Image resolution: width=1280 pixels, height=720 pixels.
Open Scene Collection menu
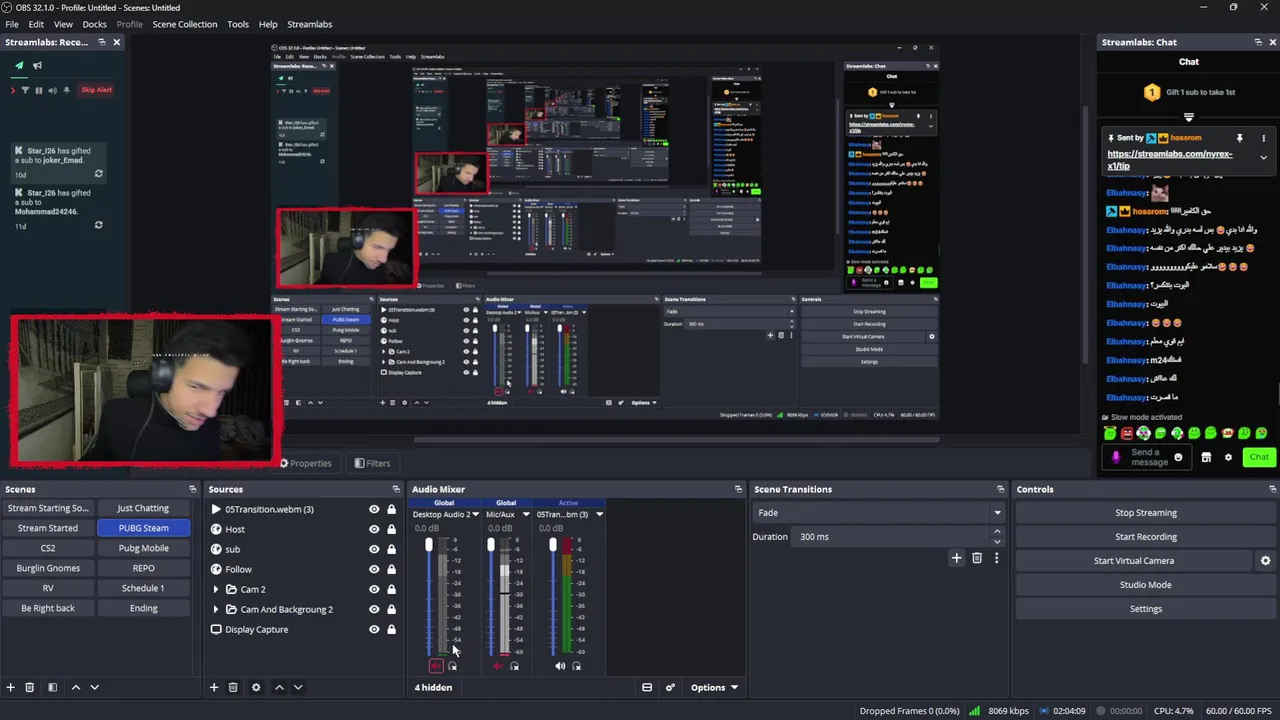point(184,24)
